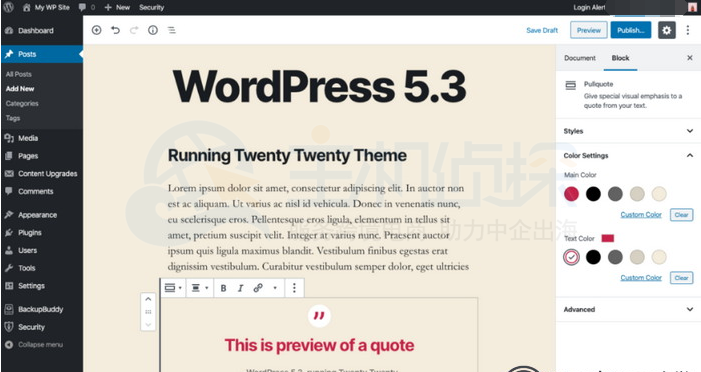This screenshot has width=701, height=372.
Task: Select black Main Color swatch
Action: [x=593, y=194]
